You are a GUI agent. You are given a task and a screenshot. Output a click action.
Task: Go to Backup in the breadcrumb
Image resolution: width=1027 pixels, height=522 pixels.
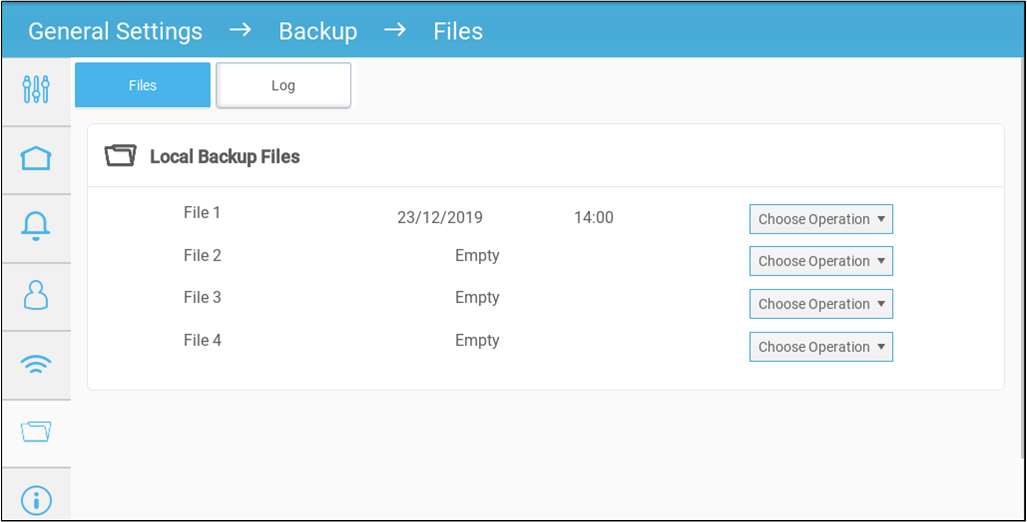tap(318, 31)
